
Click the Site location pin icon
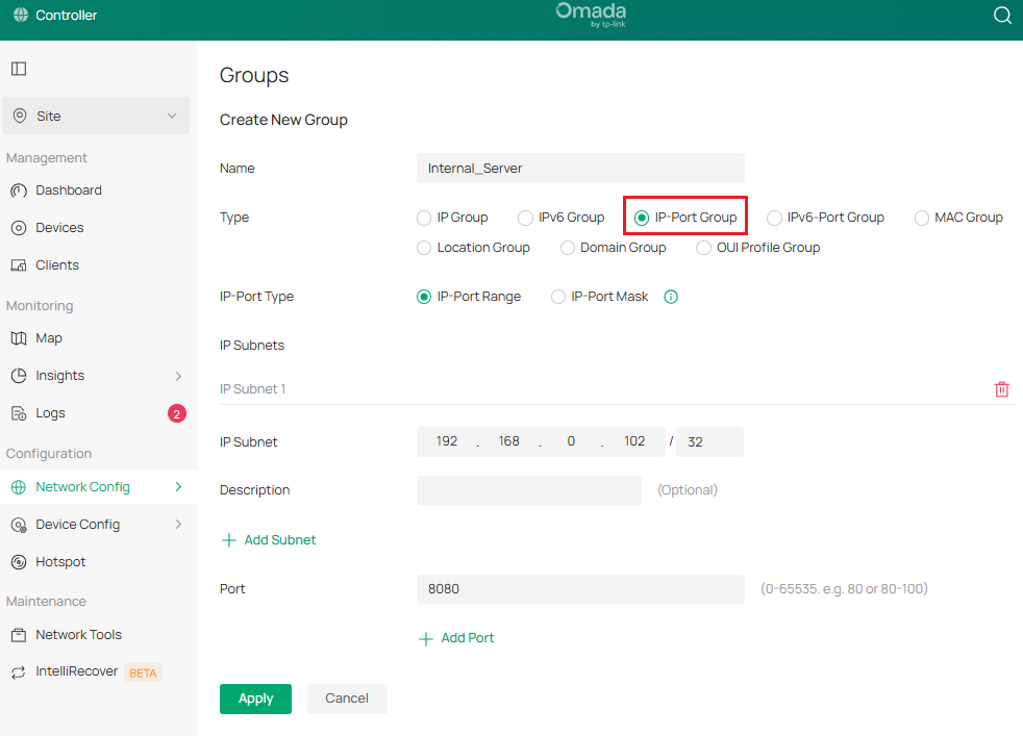tap(20, 115)
